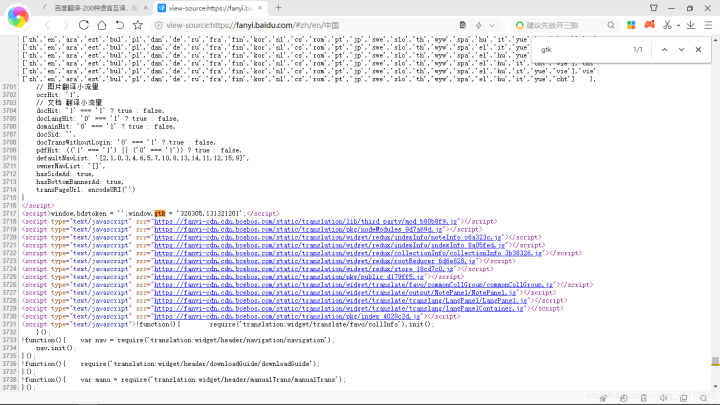View site security shield icon in address bar
Image resolution: width=720 pixels, height=405 pixels.
pyautogui.click(x=159, y=25)
